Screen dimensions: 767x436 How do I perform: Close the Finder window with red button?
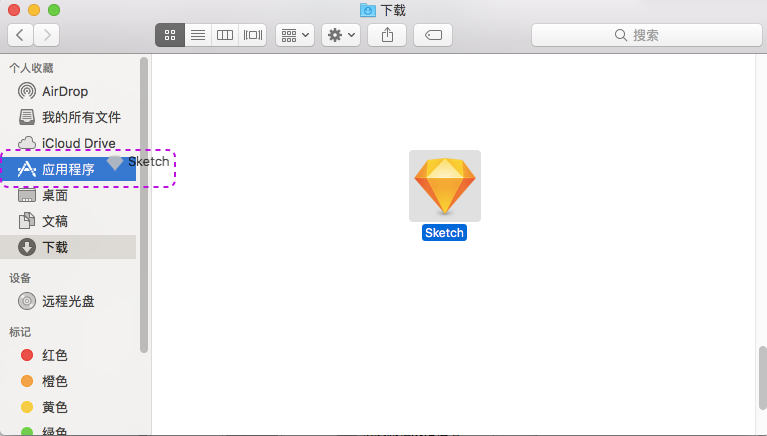pyautogui.click(x=14, y=10)
